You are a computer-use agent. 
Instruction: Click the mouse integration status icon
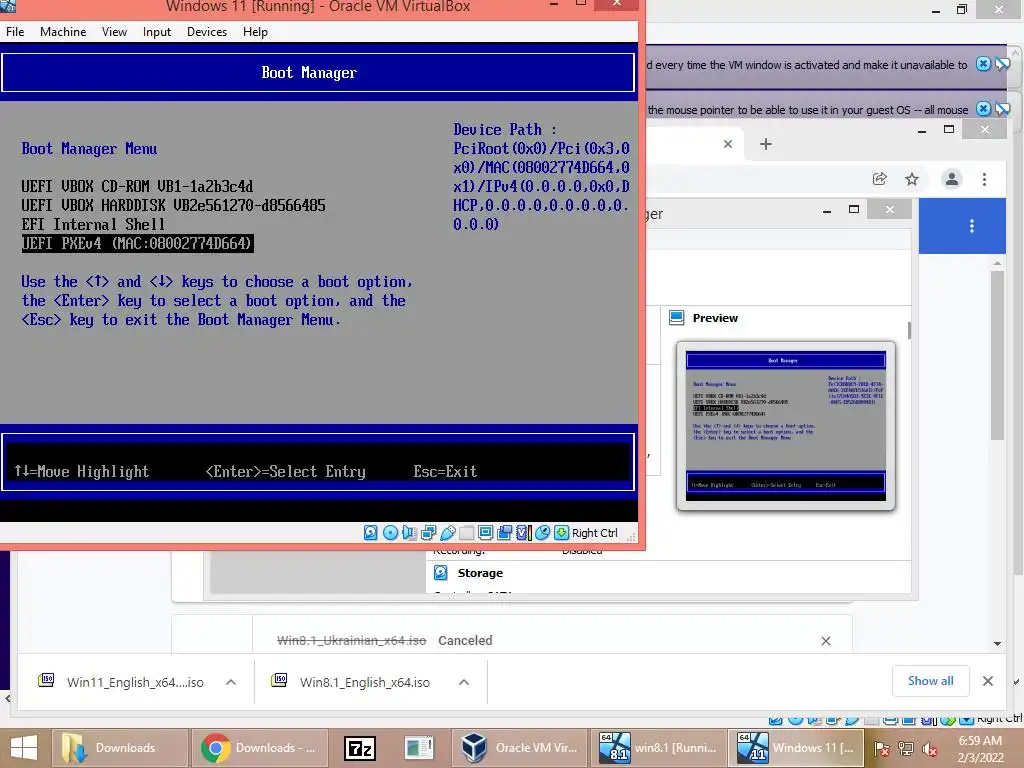[542, 533]
